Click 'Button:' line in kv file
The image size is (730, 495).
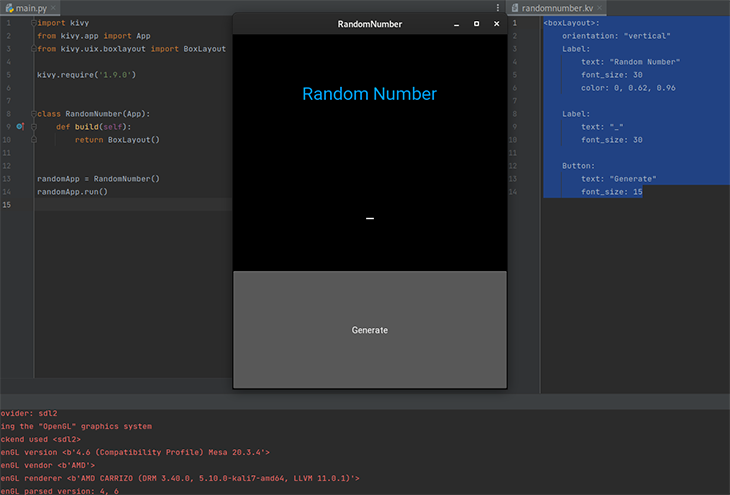pos(578,166)
